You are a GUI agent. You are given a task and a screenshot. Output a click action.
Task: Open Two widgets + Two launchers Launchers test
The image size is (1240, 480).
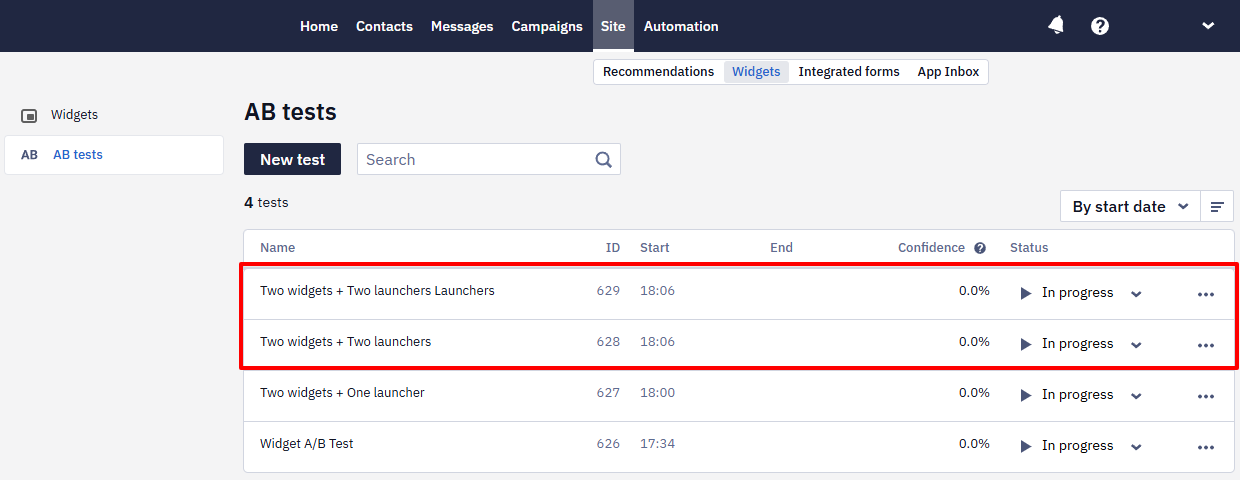(x=377, y=291)
